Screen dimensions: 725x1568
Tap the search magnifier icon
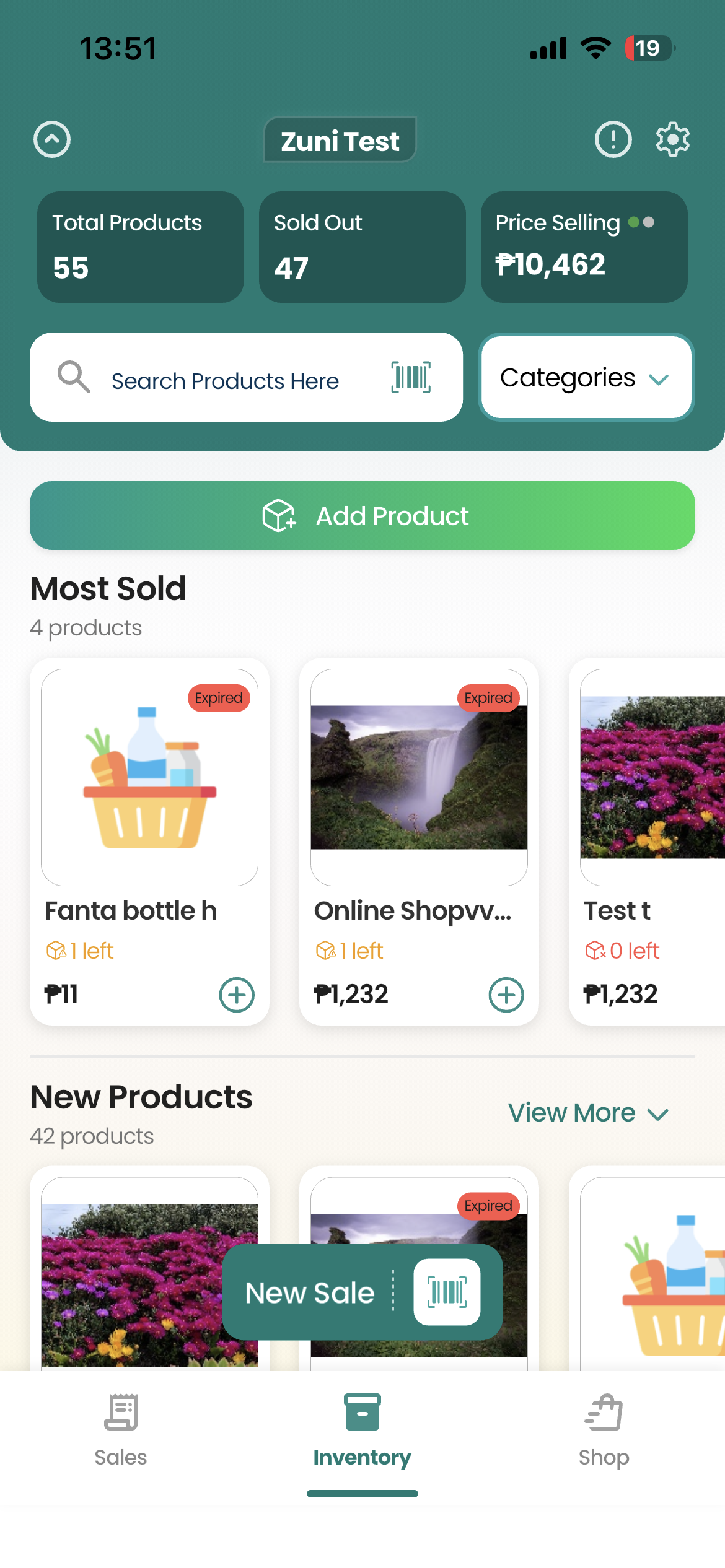click(x=74, y=377)
